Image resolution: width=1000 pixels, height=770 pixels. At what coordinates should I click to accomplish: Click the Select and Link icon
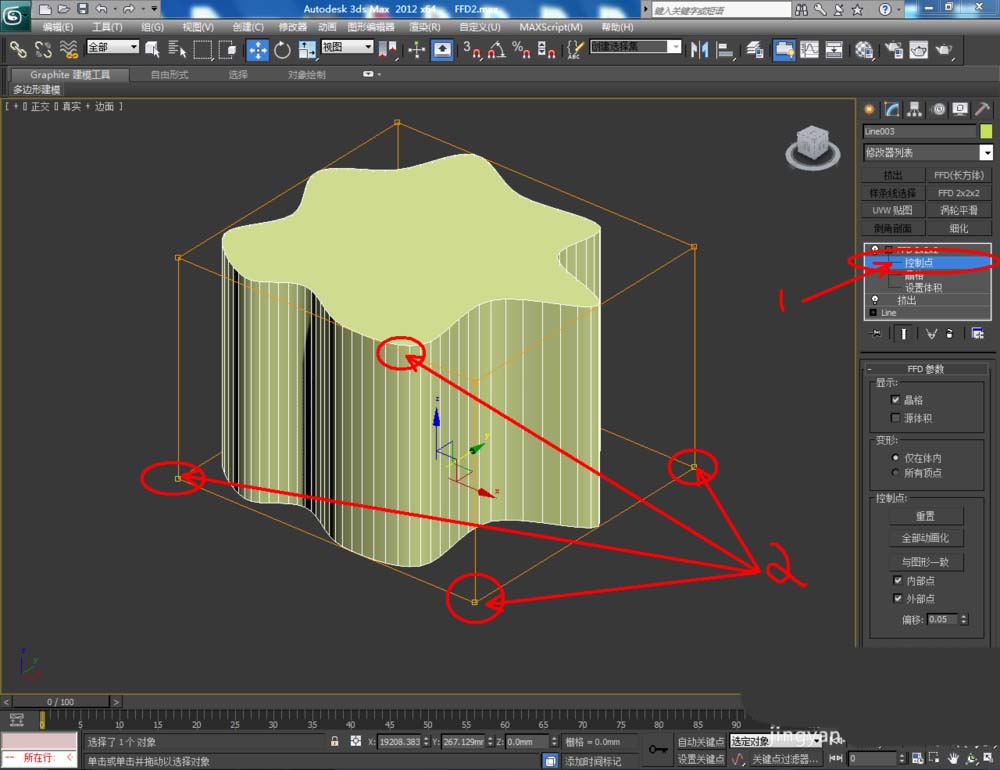click(18, 49)
